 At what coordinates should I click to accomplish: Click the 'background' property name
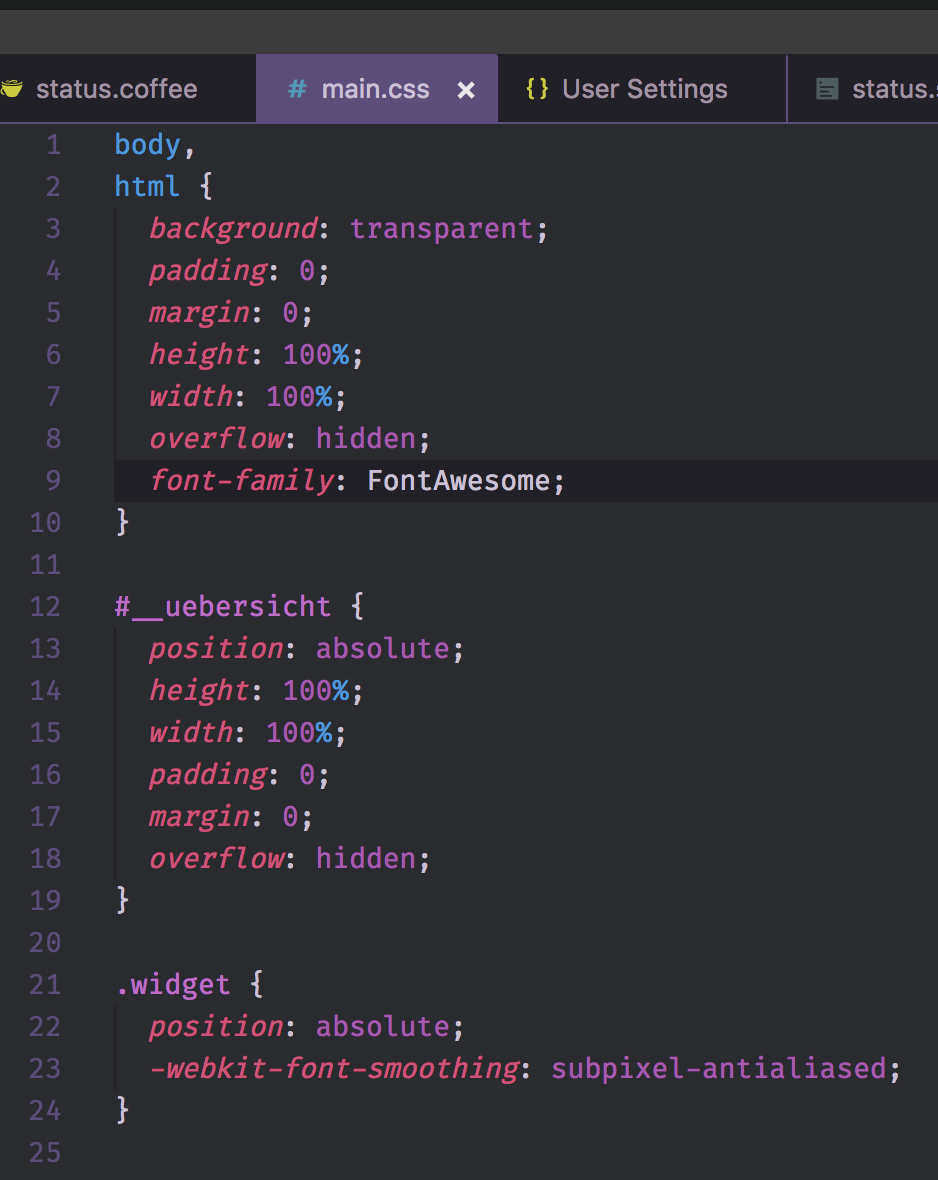pyautogui.click(x=233, y=229)
